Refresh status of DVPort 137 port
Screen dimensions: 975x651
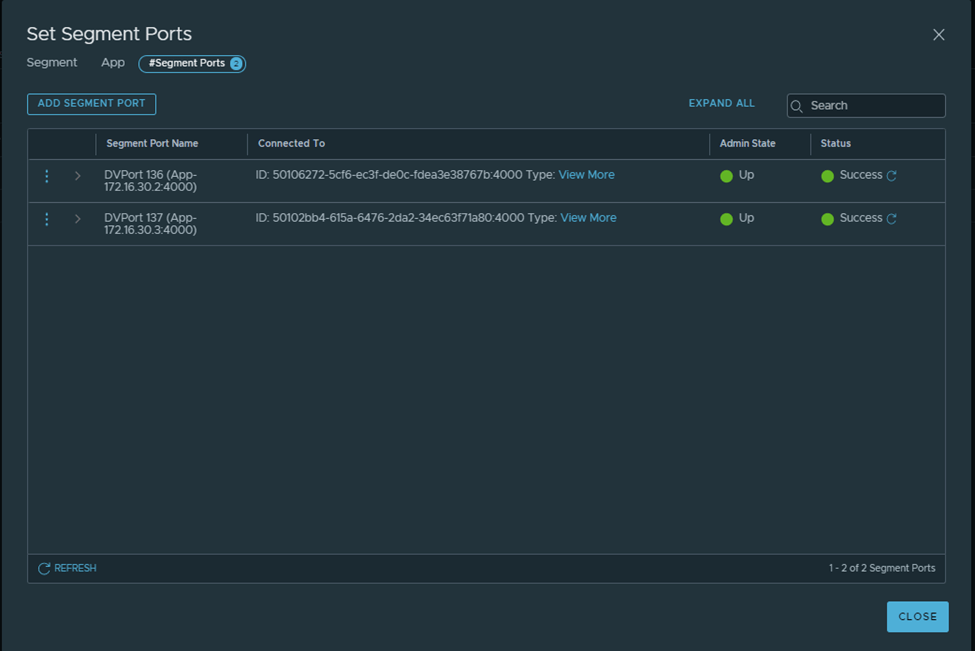892,219
